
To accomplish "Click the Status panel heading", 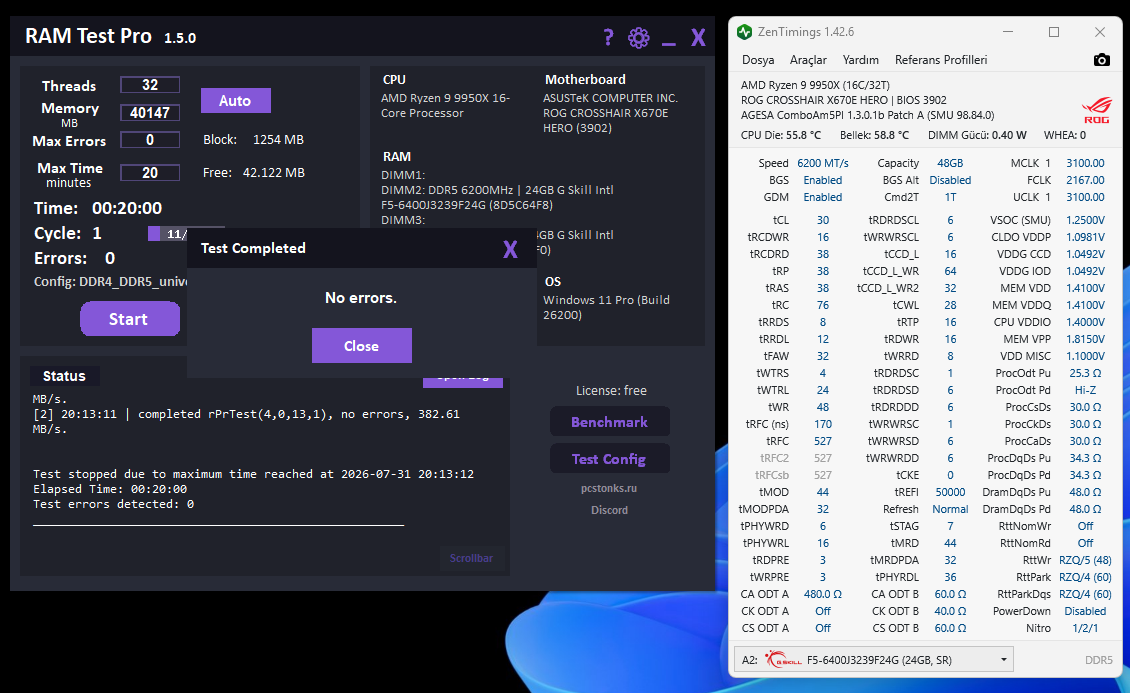I will coord(64,376).
